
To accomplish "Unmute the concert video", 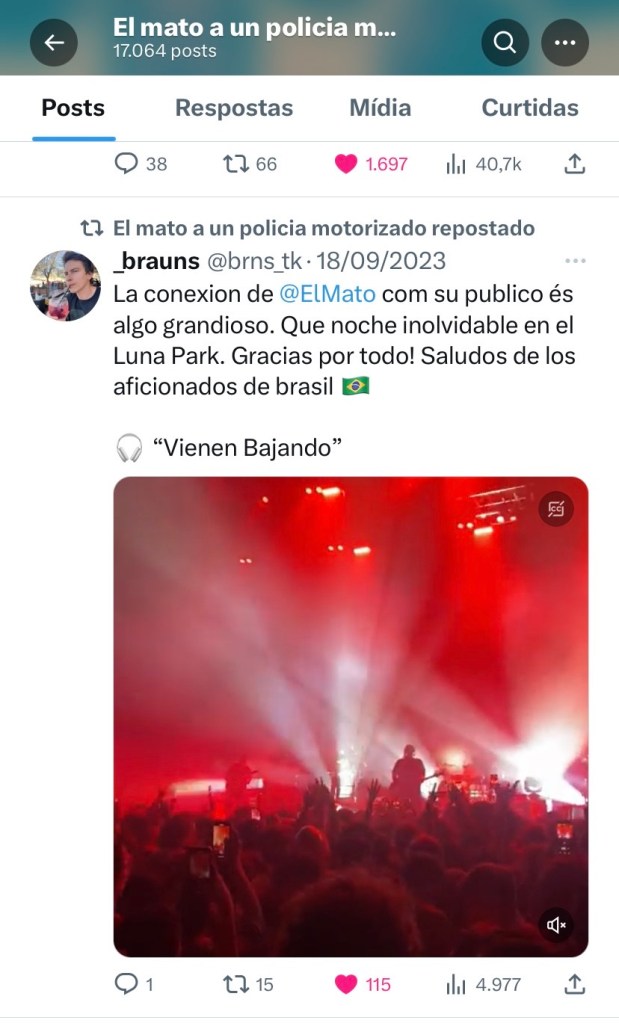I will click(x=556, y=925).
